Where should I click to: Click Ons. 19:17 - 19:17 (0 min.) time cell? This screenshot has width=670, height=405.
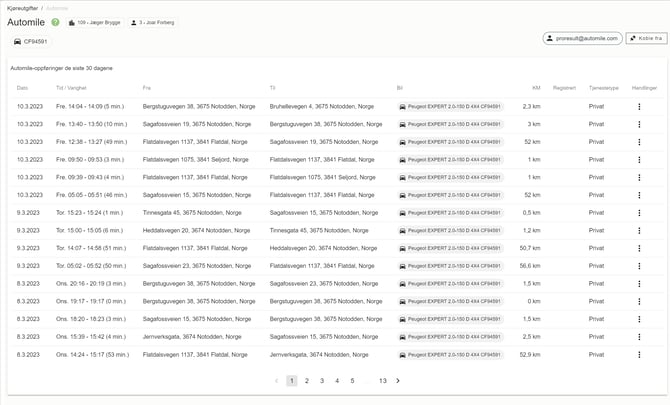tap(91, 302)
